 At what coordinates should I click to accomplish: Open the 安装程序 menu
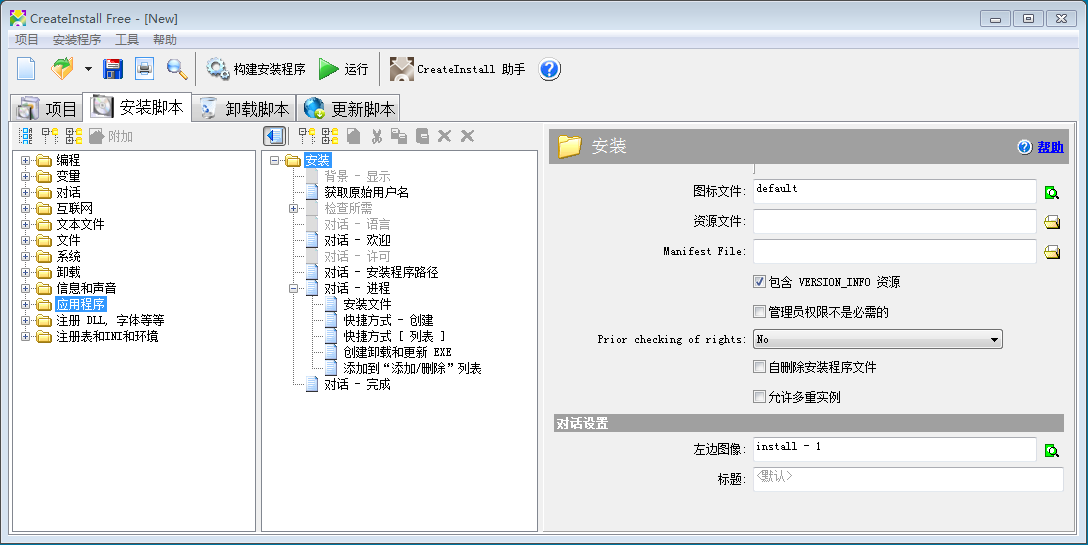point(76,40)
